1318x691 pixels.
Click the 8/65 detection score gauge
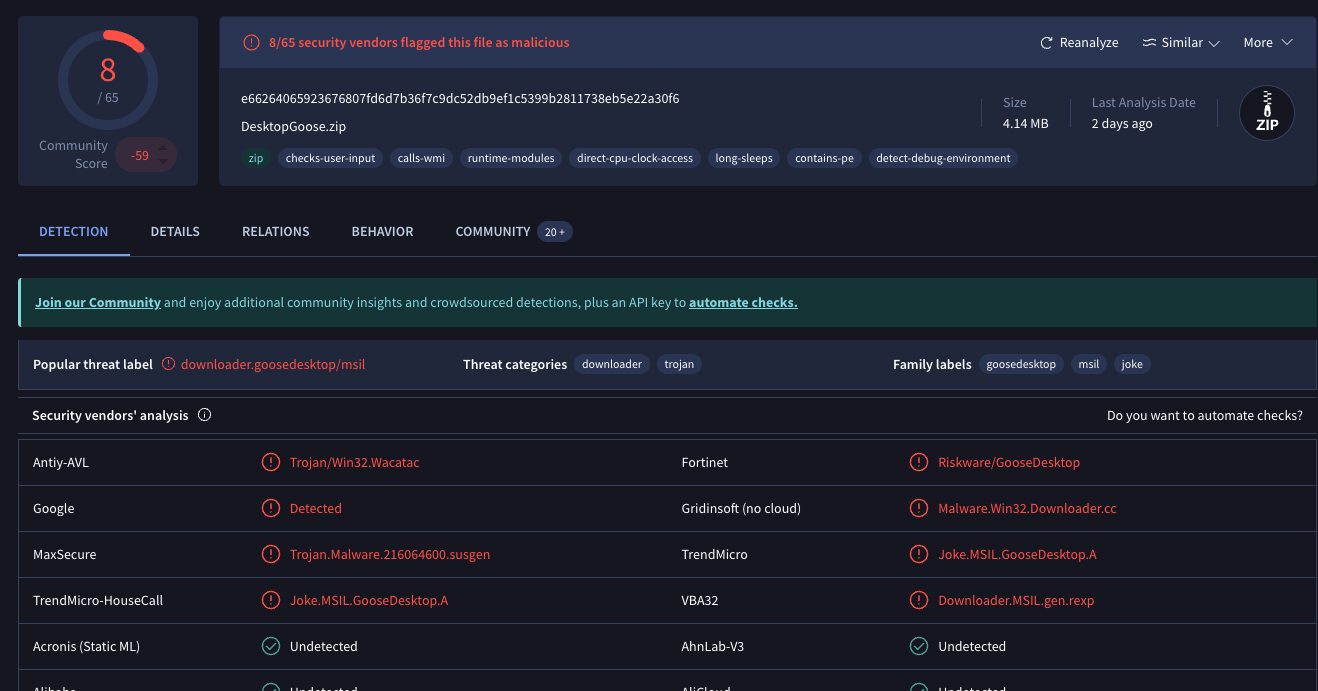pyautogui.click(x=108, y=80)
